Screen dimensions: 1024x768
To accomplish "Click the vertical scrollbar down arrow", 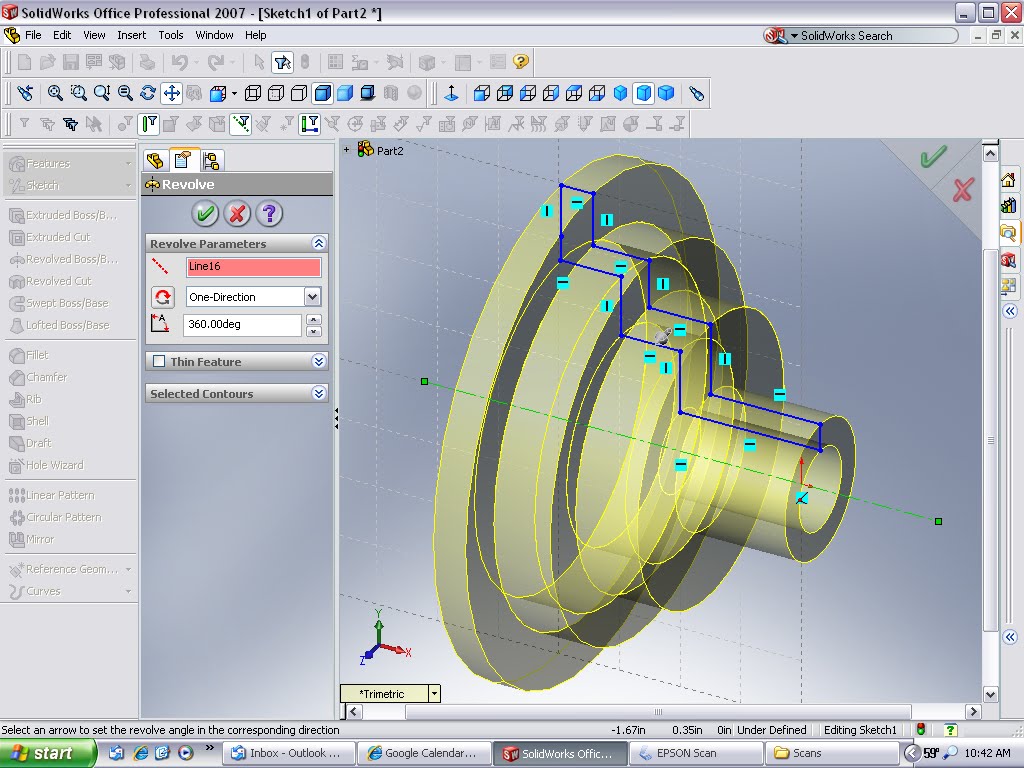I will point(990,695).
